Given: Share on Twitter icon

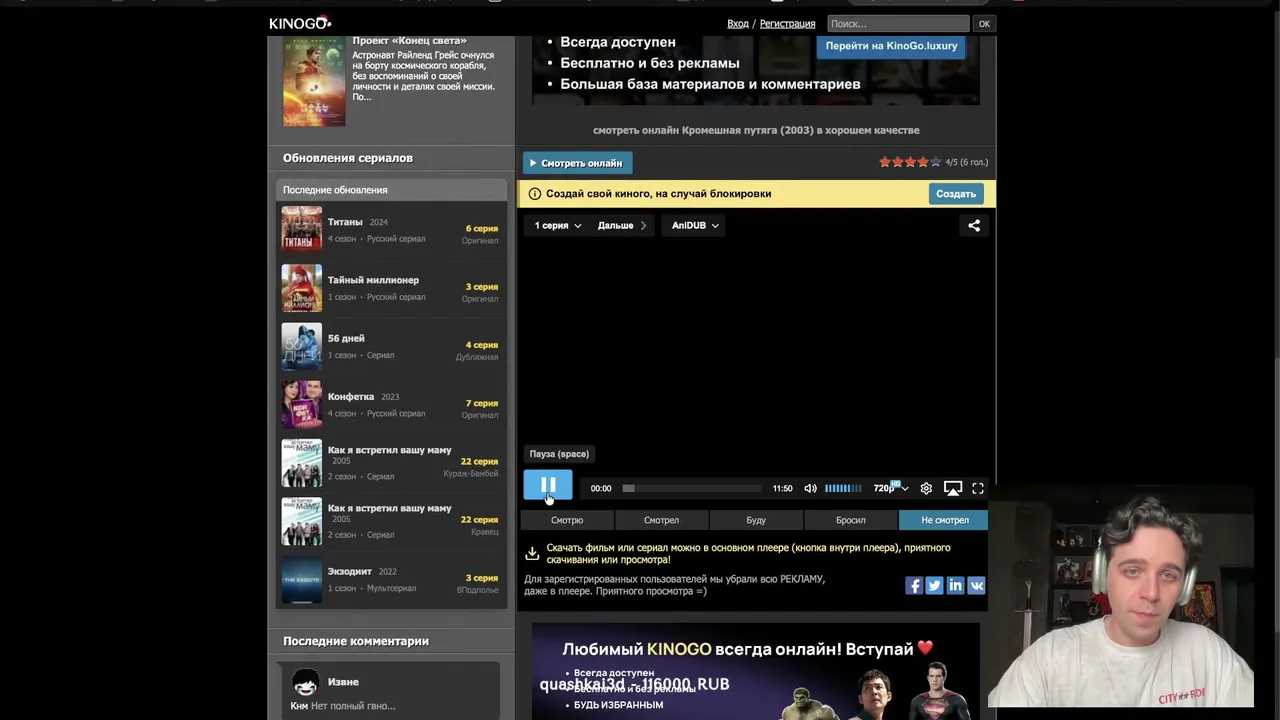Looking at the screenshot, I should [x=934, y=586].
